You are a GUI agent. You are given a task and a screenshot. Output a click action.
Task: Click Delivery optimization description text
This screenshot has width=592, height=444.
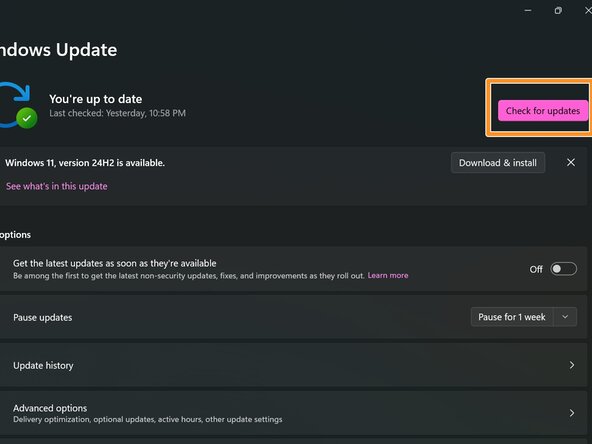click(148, 419)
